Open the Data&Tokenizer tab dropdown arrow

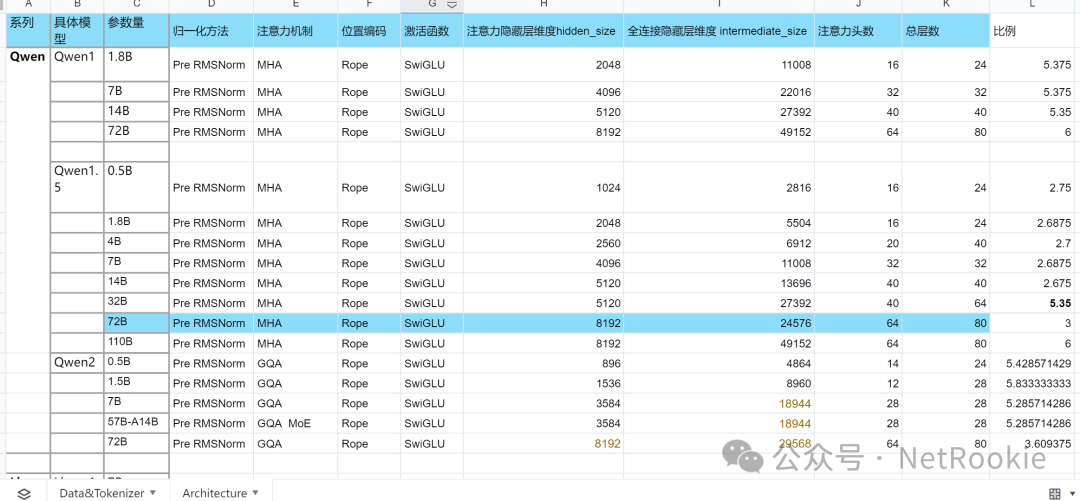pos(153,493)
